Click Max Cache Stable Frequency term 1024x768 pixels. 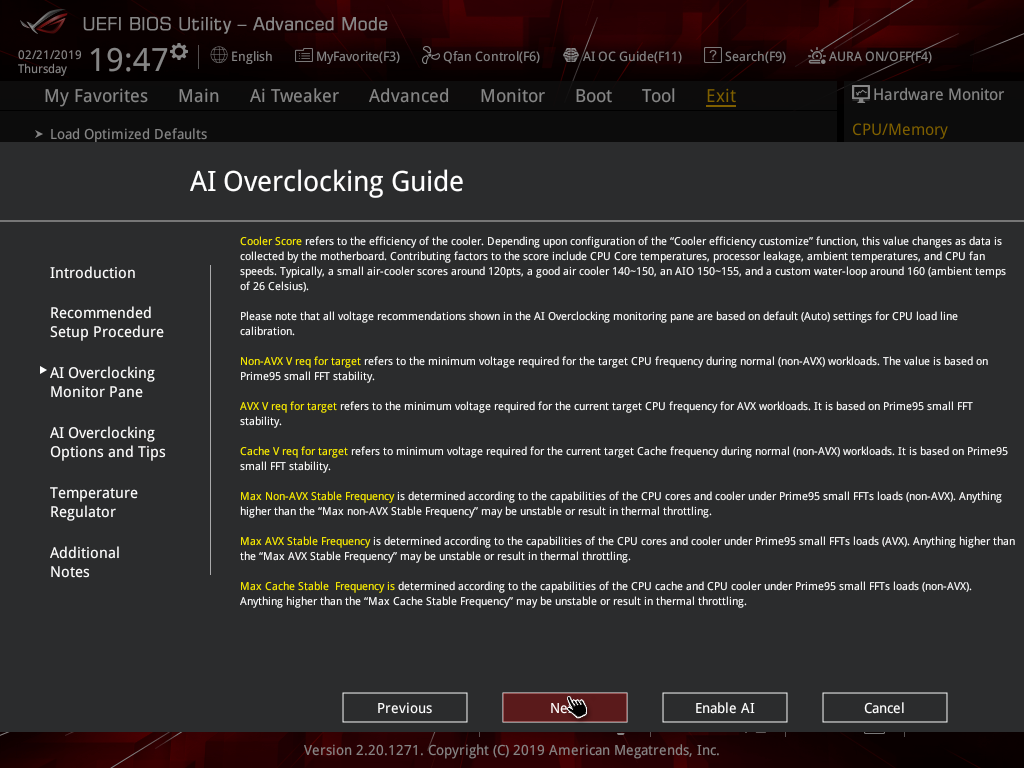317,586
